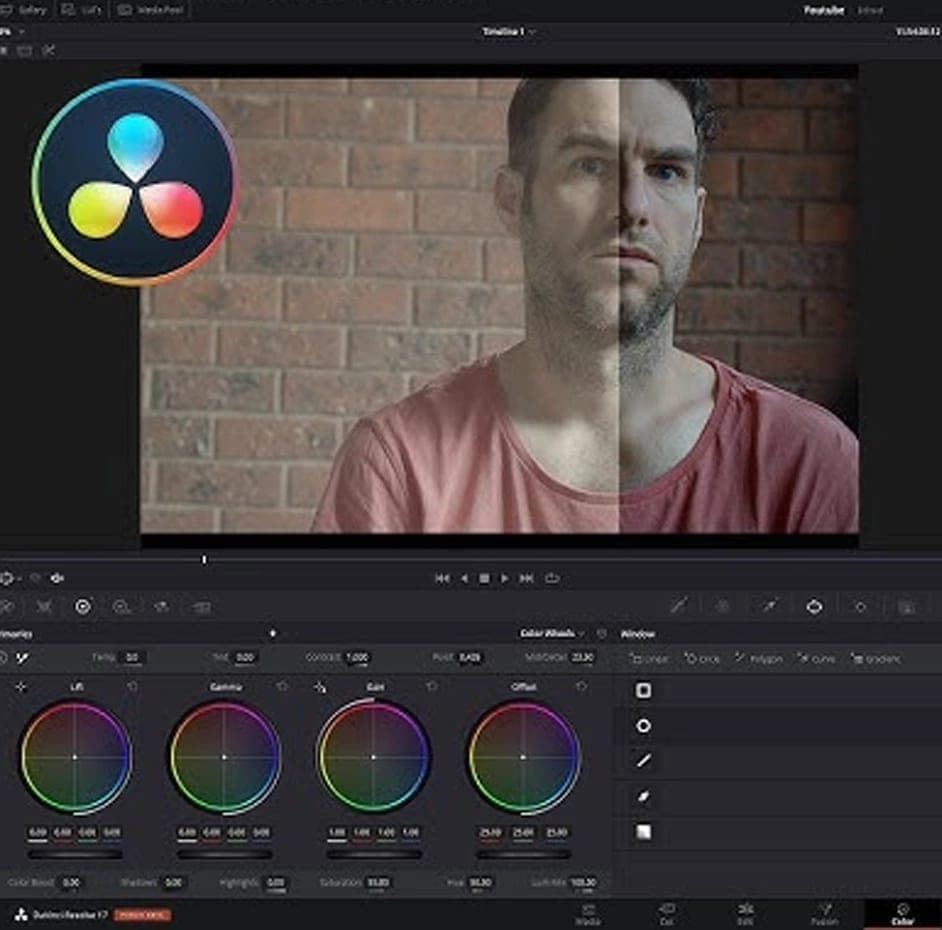Screen dimensions: 942x930
Task: Click the Lift black point picker icon
Action: click(21, 686)
